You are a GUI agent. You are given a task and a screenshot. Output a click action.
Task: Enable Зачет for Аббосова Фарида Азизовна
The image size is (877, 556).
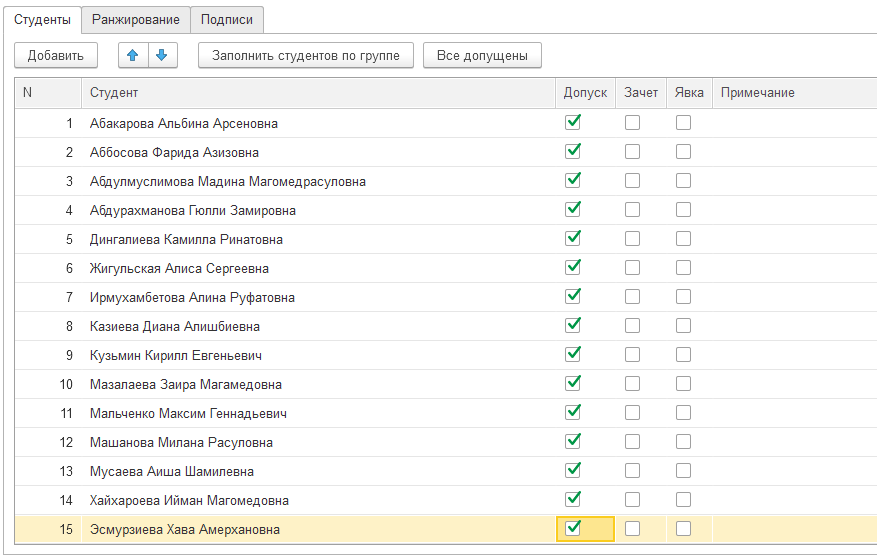pos(633,152)
